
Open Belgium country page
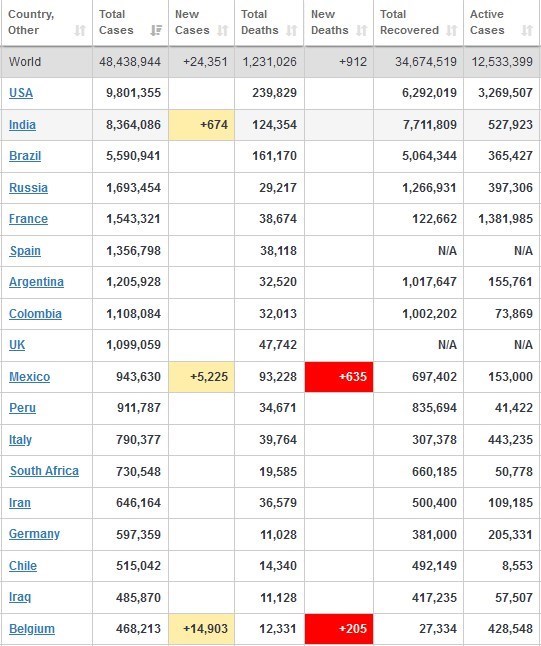[32, 629]
